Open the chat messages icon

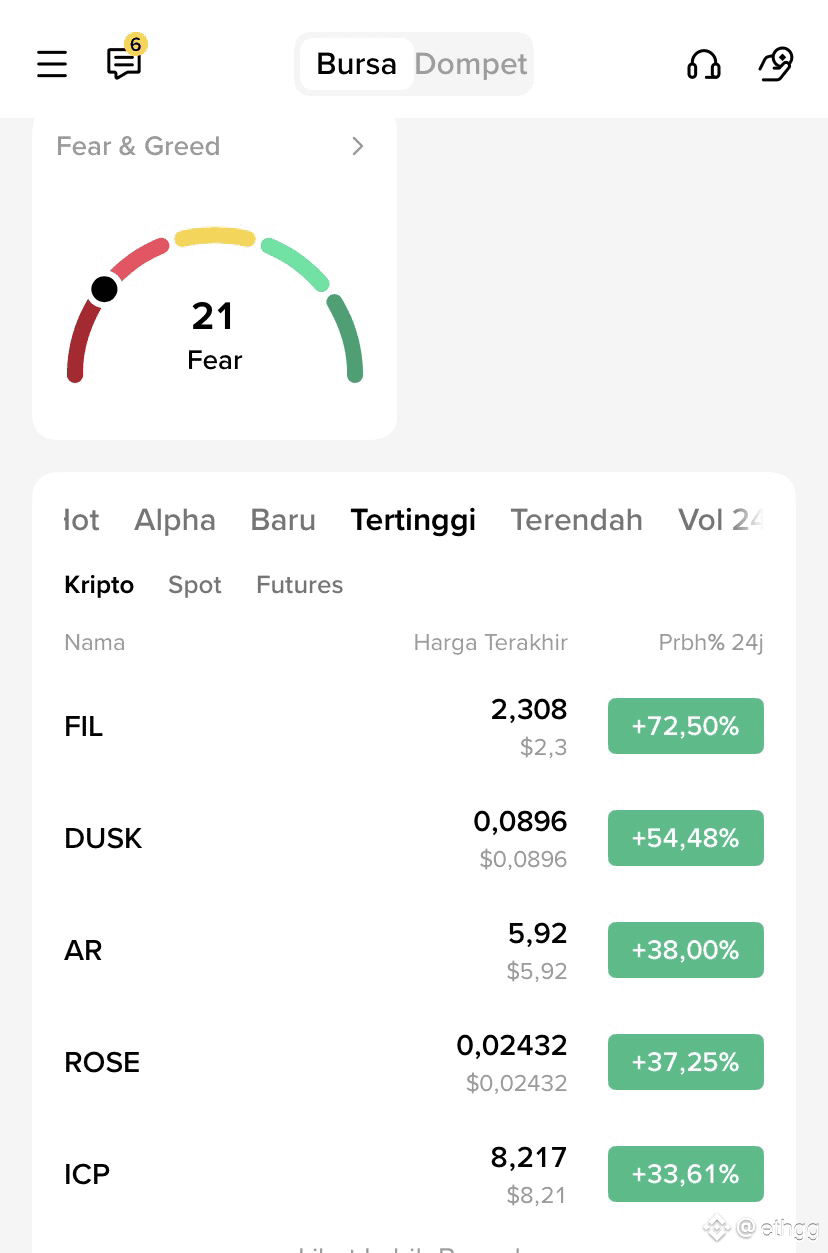[x=124, y=64]
